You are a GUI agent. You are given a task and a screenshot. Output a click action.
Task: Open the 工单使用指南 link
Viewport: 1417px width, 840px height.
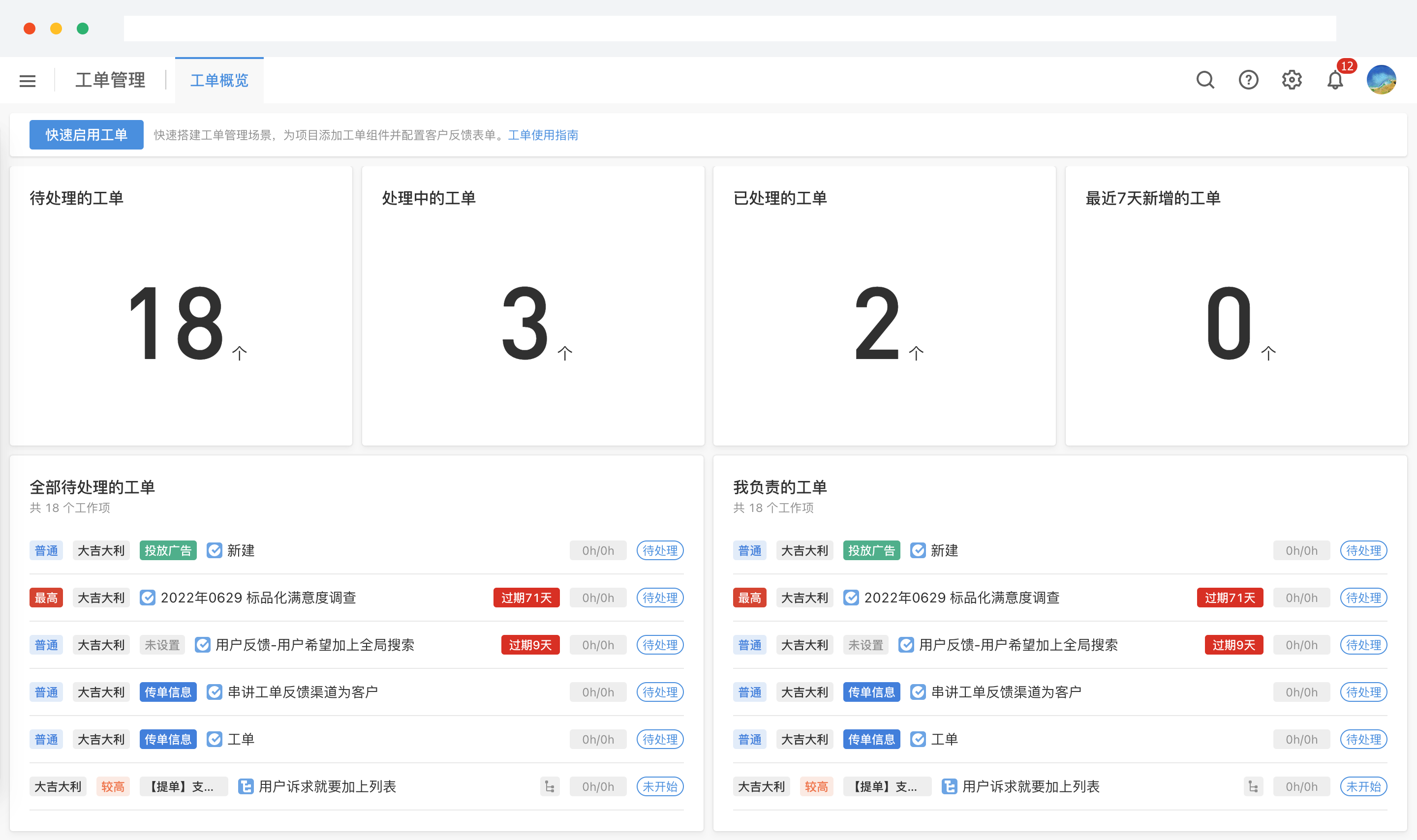544,135
